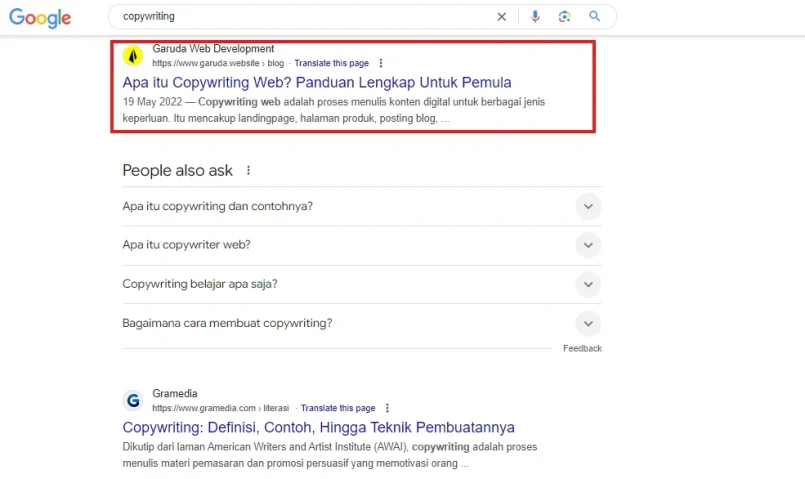This screenshot has height=479, width=805.
Task: Click the snippet starting Dikutip dari laman
Action: click(330, 455)
